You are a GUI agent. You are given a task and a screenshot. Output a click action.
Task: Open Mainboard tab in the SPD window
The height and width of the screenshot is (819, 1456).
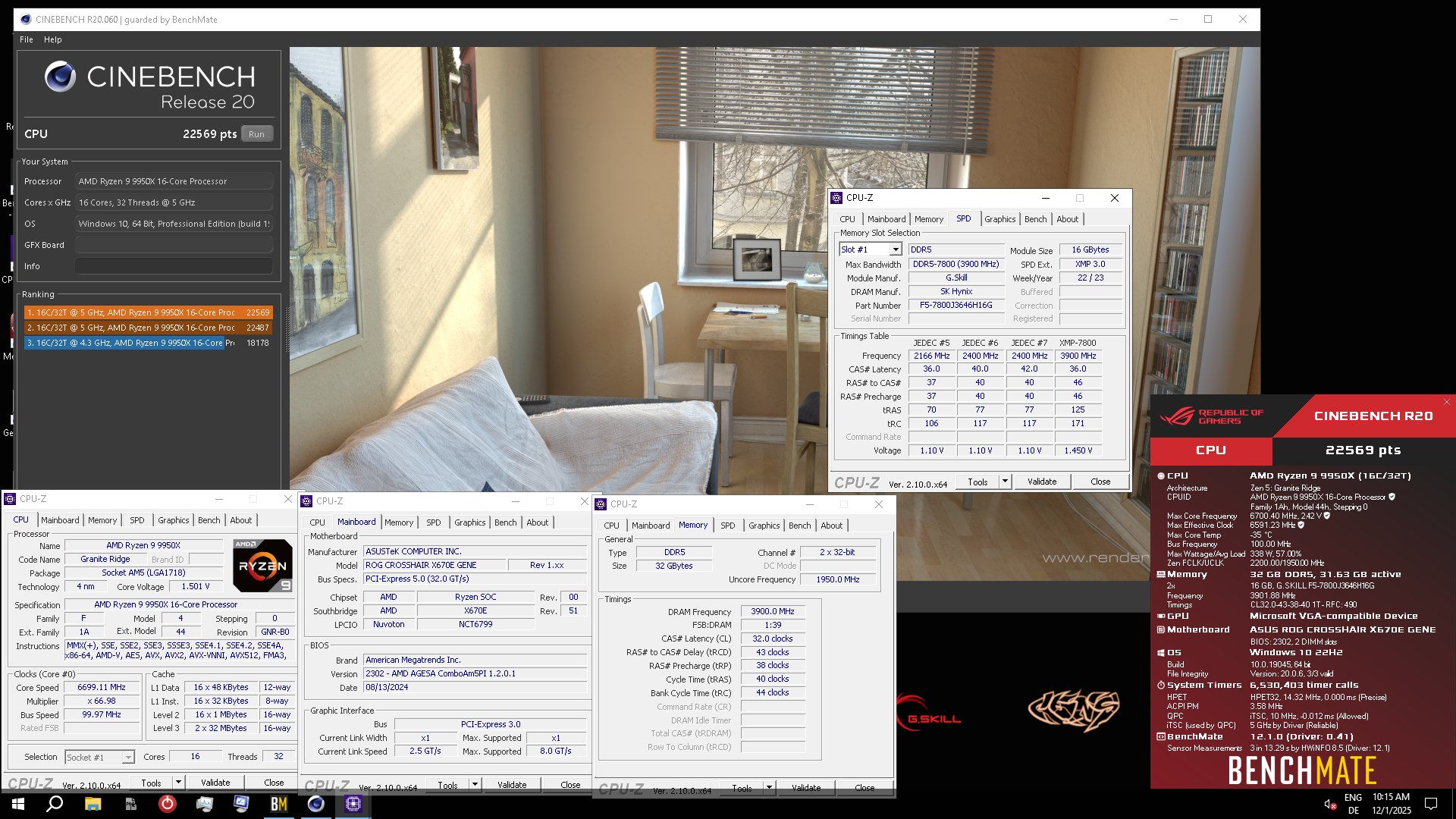[x=886, y=219]
